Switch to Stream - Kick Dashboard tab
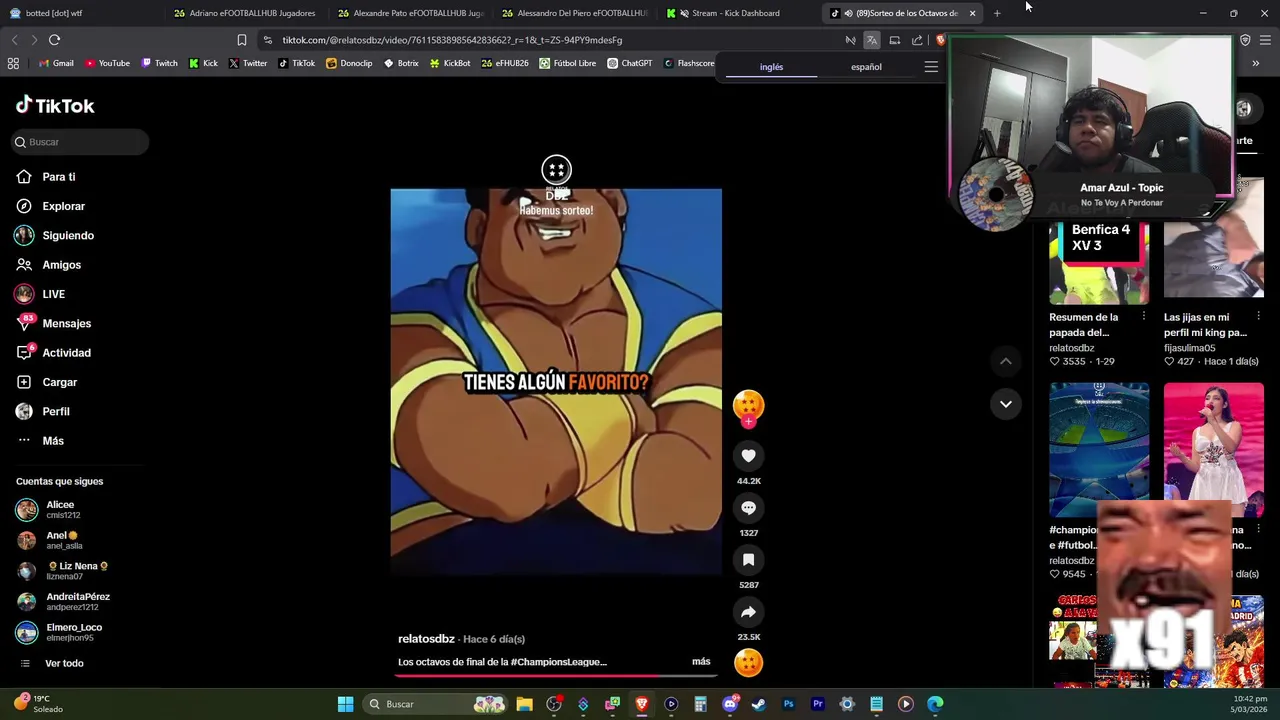The height and width of the screenshot is (720, 1280). (738, 13)
